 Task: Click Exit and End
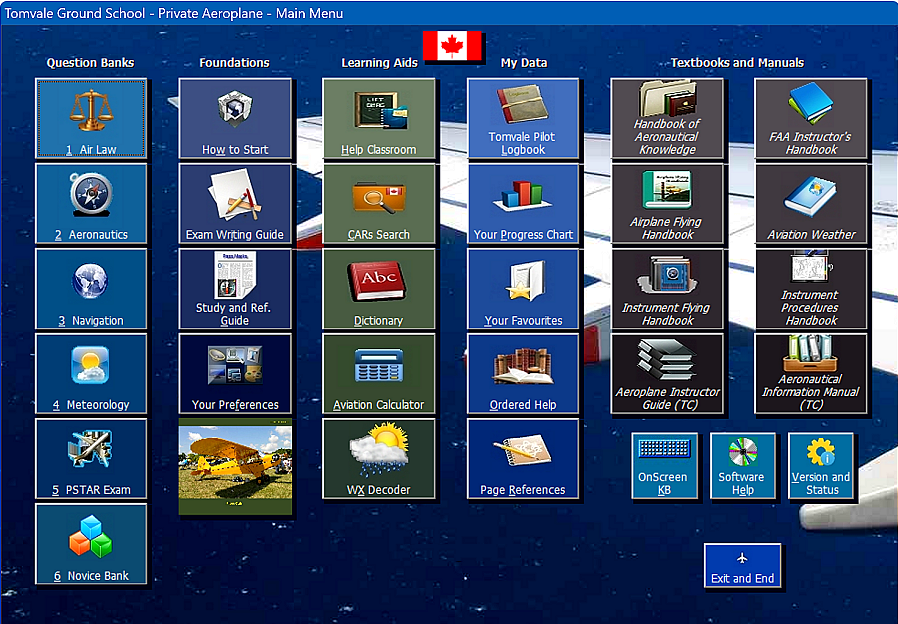click(x=743, y=566)
